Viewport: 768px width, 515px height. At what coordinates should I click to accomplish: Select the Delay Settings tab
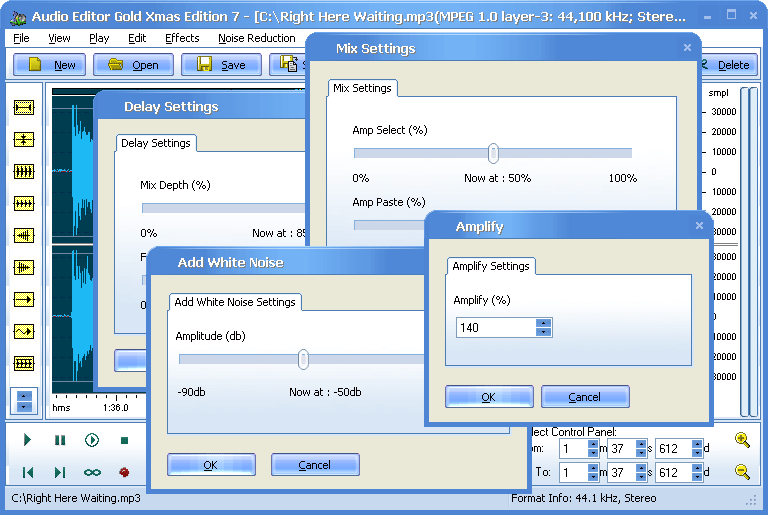pos(156,143)
